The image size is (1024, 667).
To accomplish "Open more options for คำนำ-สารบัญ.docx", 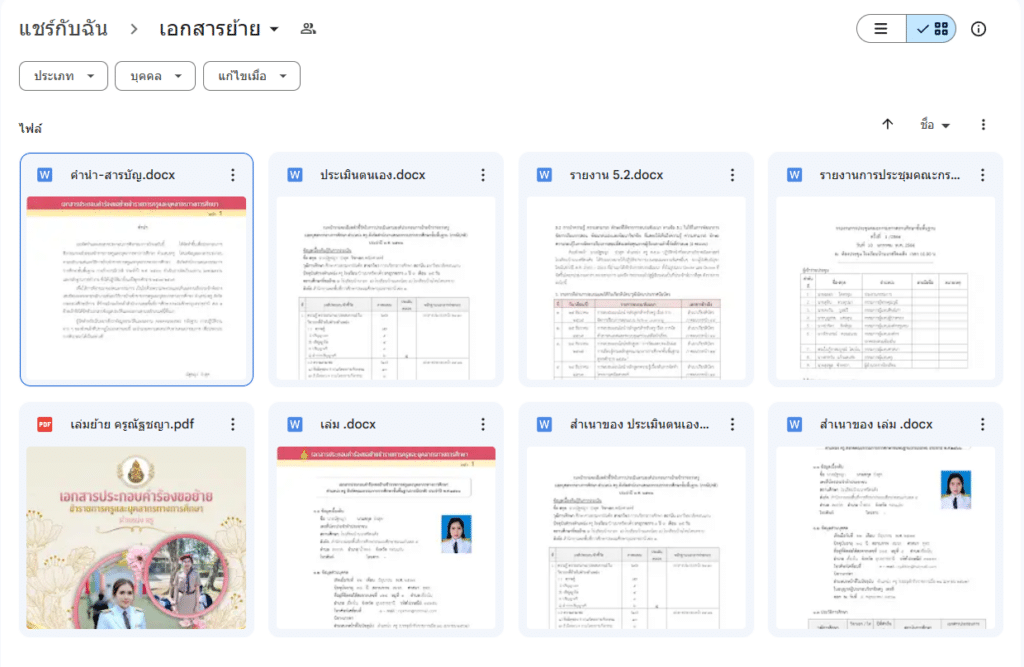I will (233, 175).
